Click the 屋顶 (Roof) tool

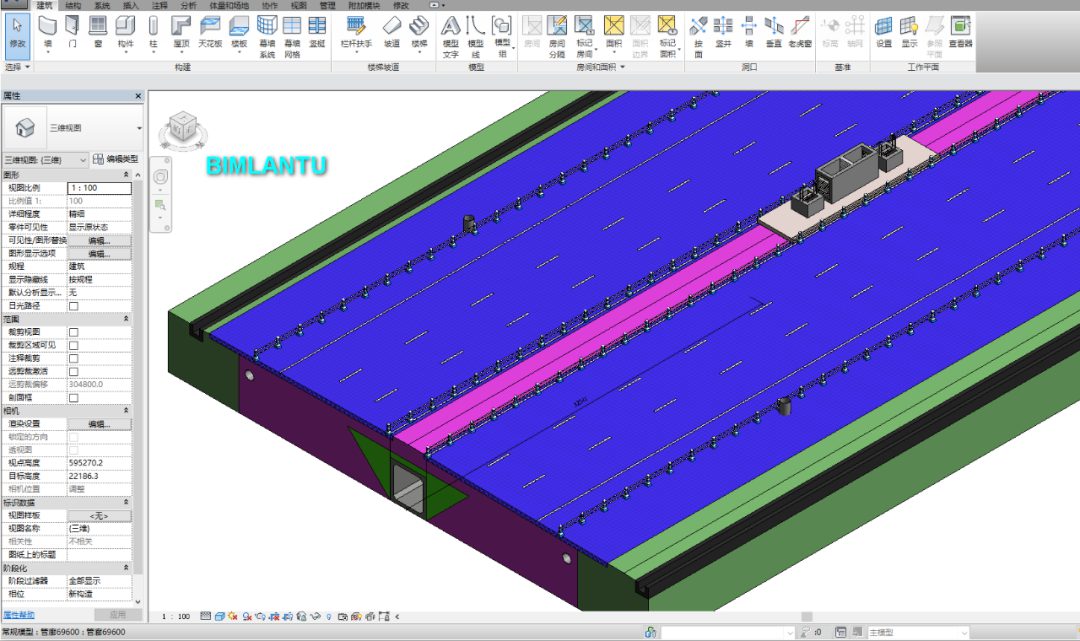pos(181,32)
